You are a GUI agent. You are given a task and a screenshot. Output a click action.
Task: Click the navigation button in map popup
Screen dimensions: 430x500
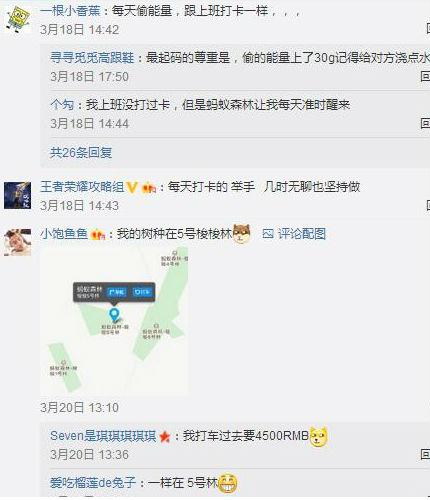(117, 292)
